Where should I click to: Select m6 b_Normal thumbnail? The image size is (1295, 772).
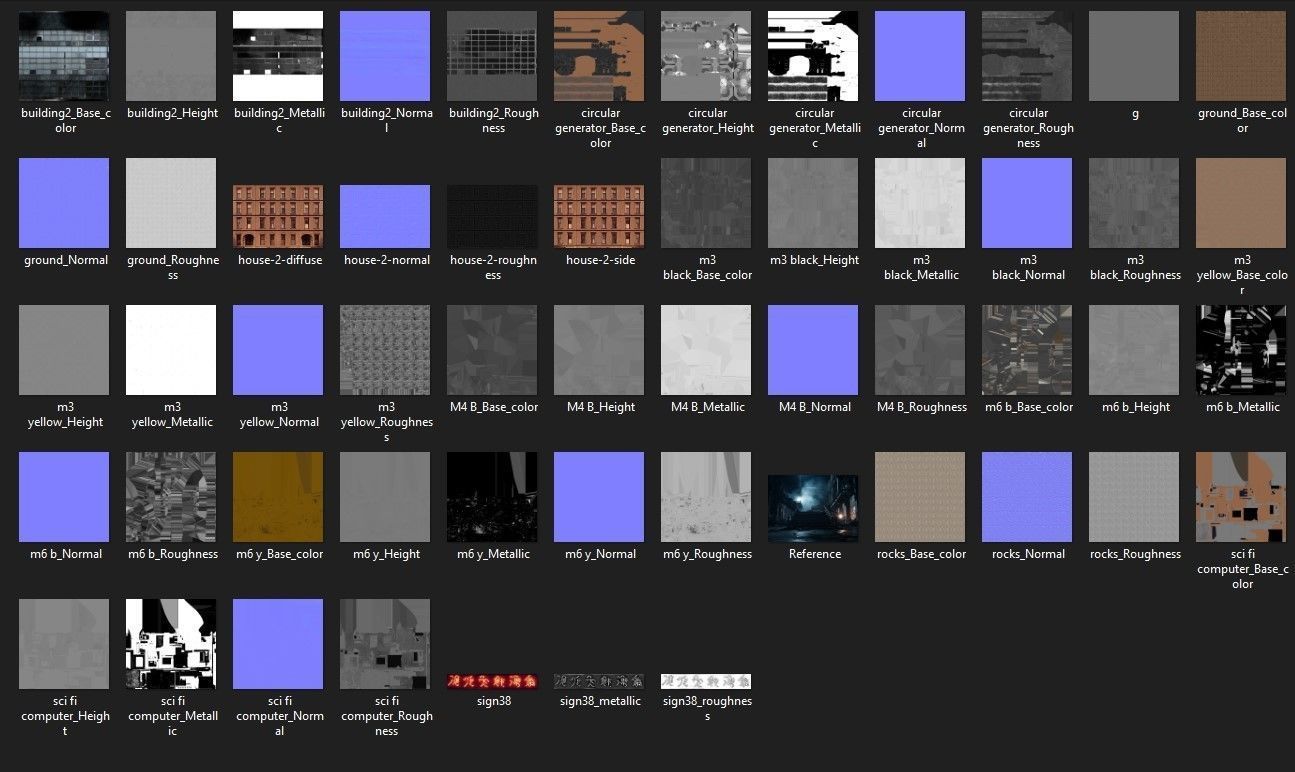pos(64,497)
